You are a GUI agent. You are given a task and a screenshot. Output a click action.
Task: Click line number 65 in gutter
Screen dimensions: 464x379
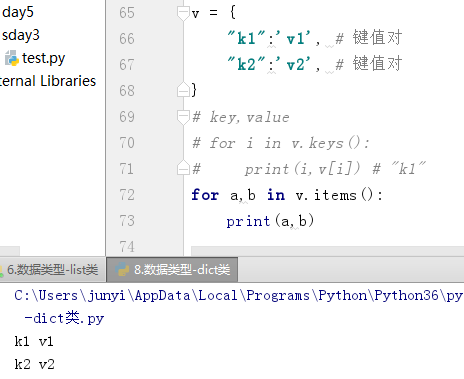(x=127, y=13)
